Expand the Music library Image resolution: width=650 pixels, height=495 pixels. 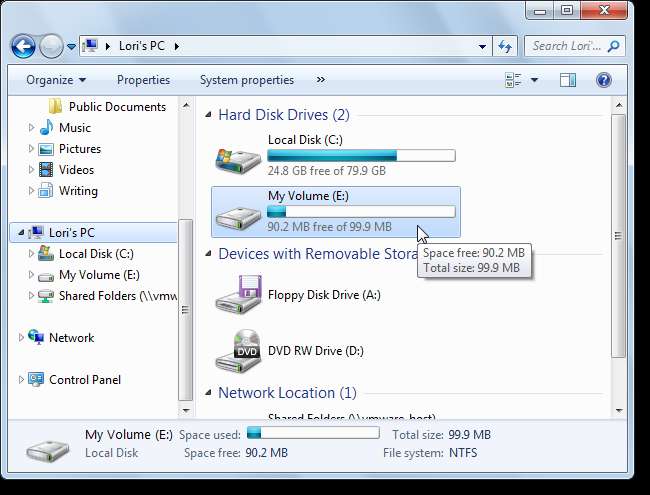pos(31,128)
